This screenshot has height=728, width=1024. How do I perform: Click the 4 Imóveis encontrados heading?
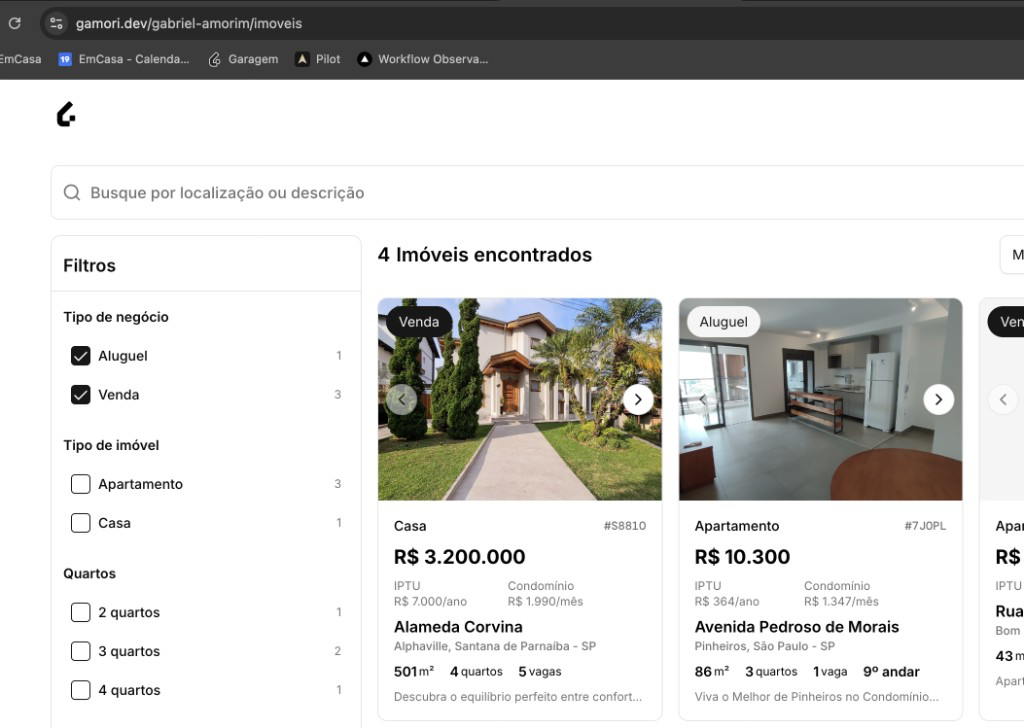[x=485, y=255]
